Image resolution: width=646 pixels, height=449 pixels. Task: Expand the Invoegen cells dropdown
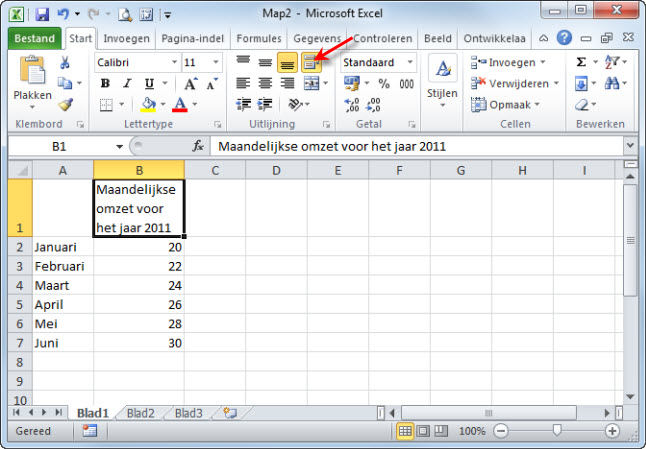543,62
